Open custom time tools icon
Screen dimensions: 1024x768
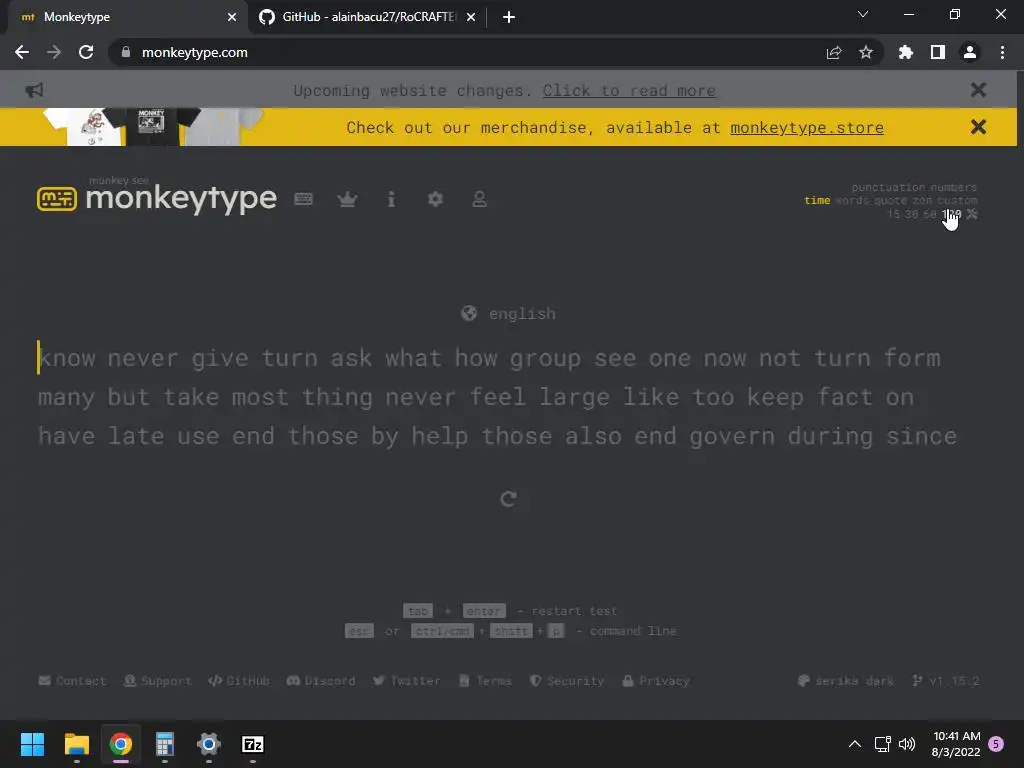point(972,214)
